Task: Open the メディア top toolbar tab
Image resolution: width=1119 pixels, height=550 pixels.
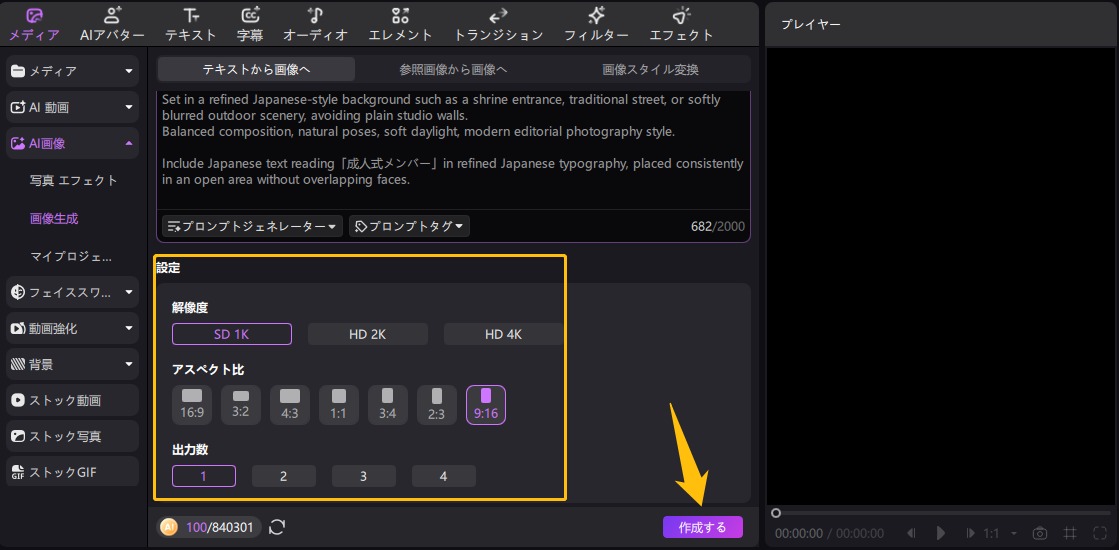Action: [34, 24]
